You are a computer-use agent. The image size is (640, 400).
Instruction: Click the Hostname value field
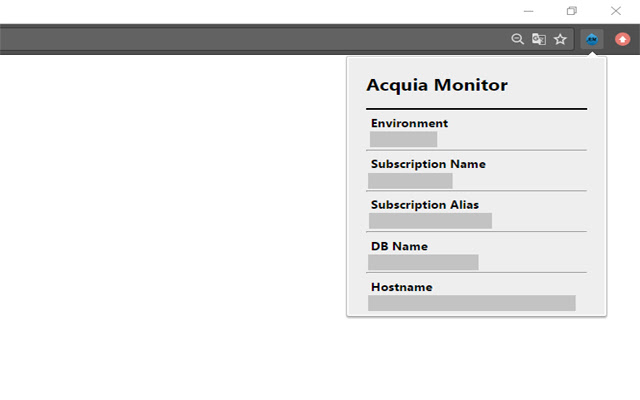(472, 303)
